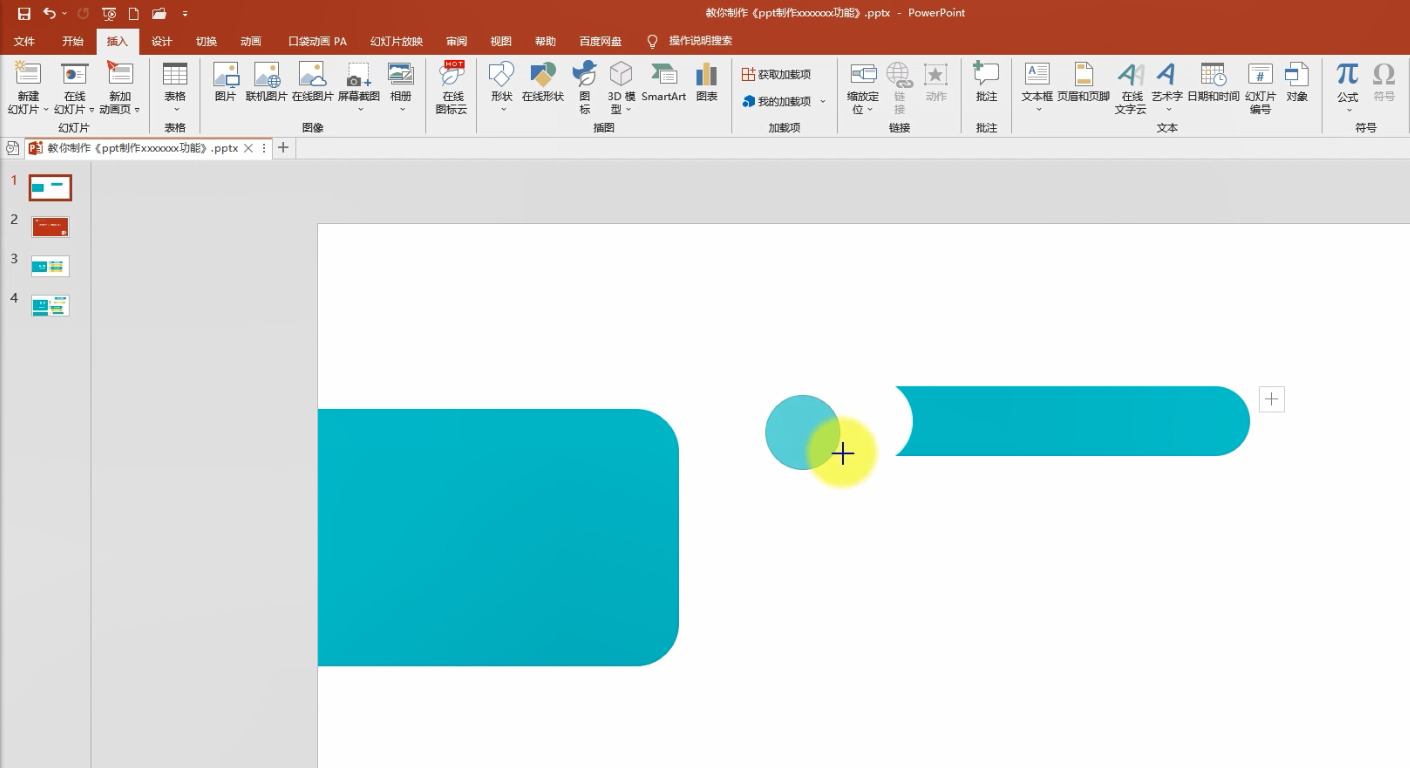The height and width of the screenshot is (768, 1410).
Task: Insert a new slide with 新建幻灯片 icon
Action: point(28,73)
